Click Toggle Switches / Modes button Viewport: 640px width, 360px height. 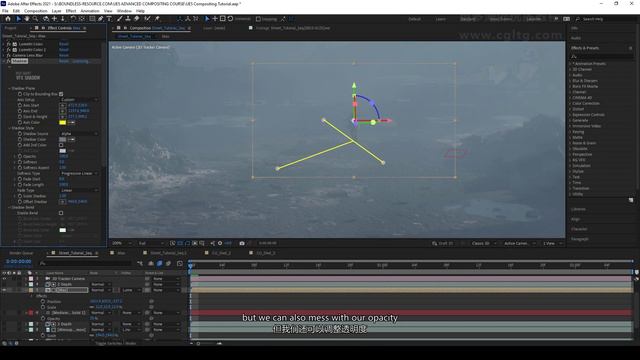point(116,344)
